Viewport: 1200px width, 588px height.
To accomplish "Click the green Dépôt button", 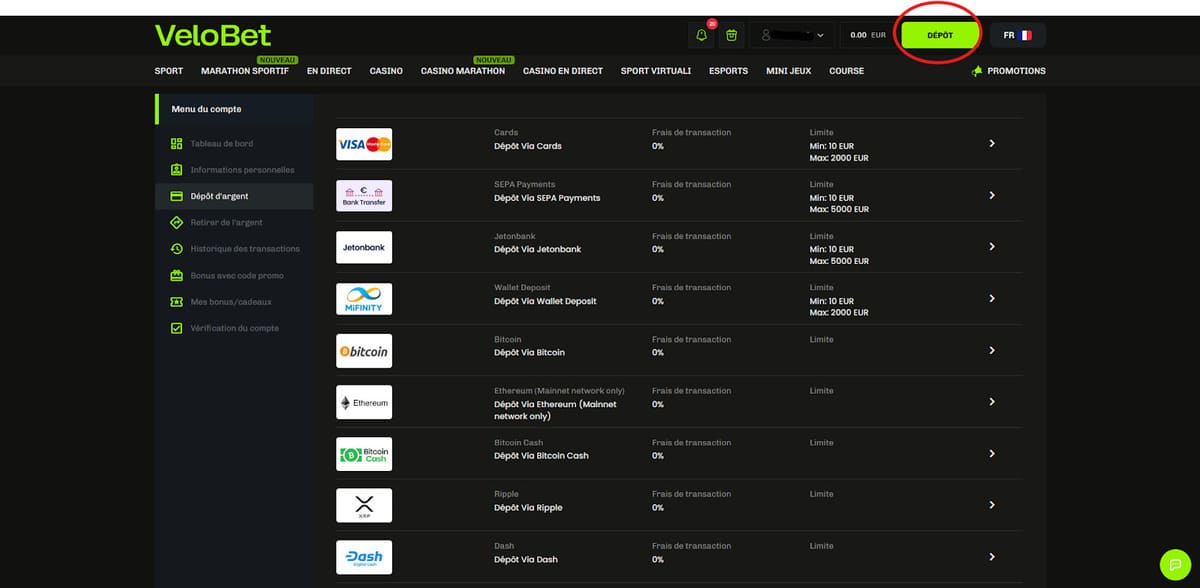I will 939,35.
